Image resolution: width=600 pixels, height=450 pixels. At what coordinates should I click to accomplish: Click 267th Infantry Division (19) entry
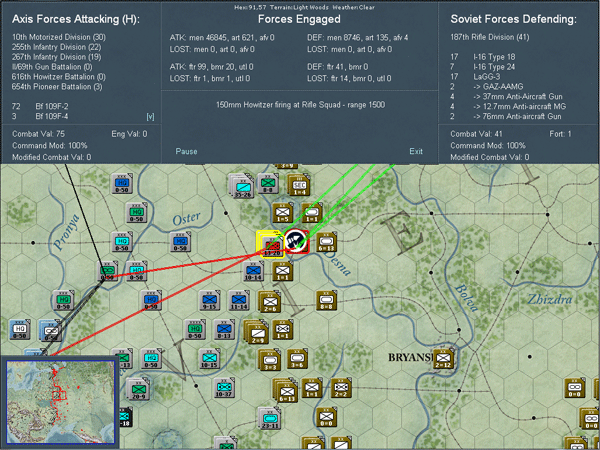[x=56, y=57]
